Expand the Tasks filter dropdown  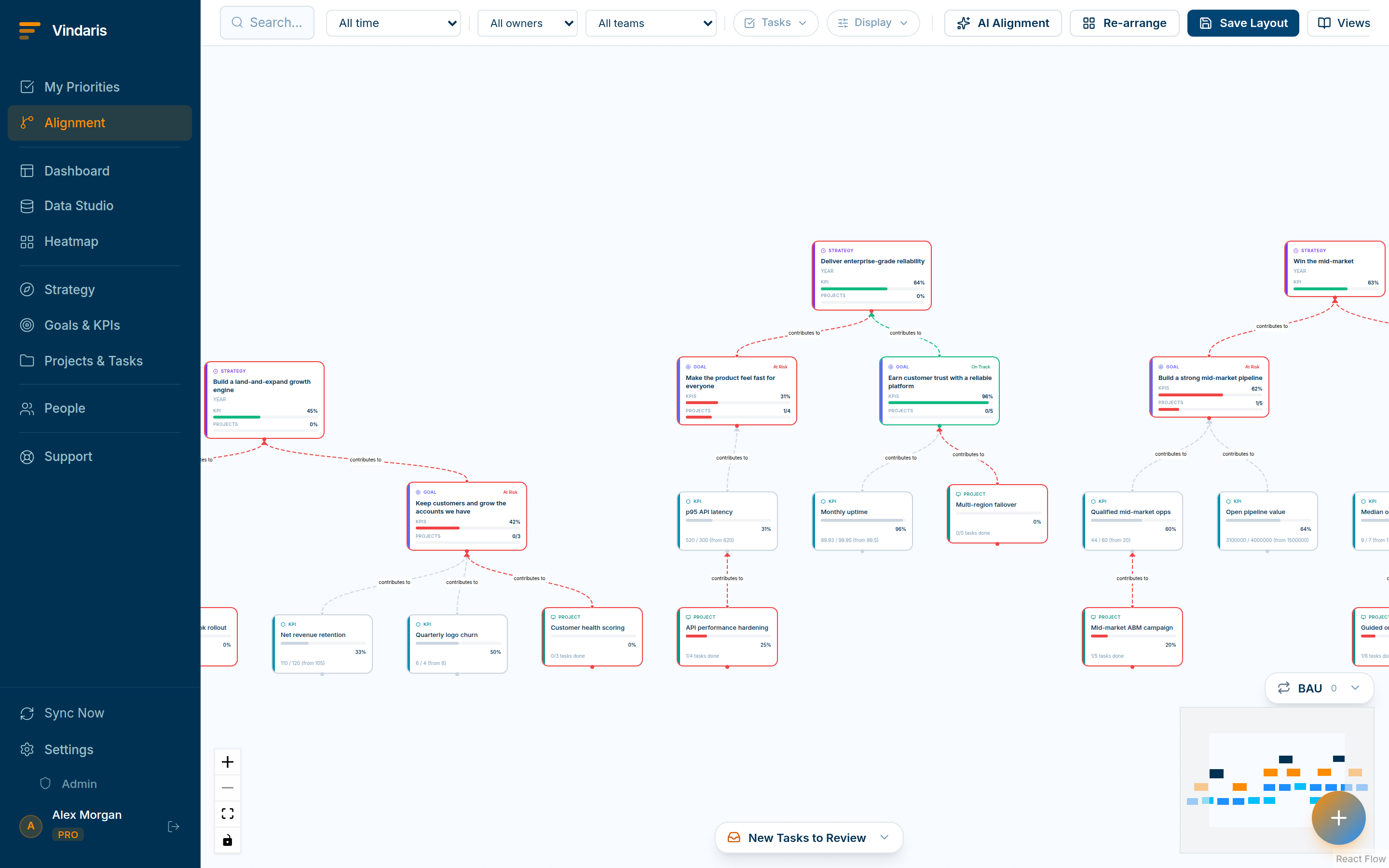click(x=776, y=23)
